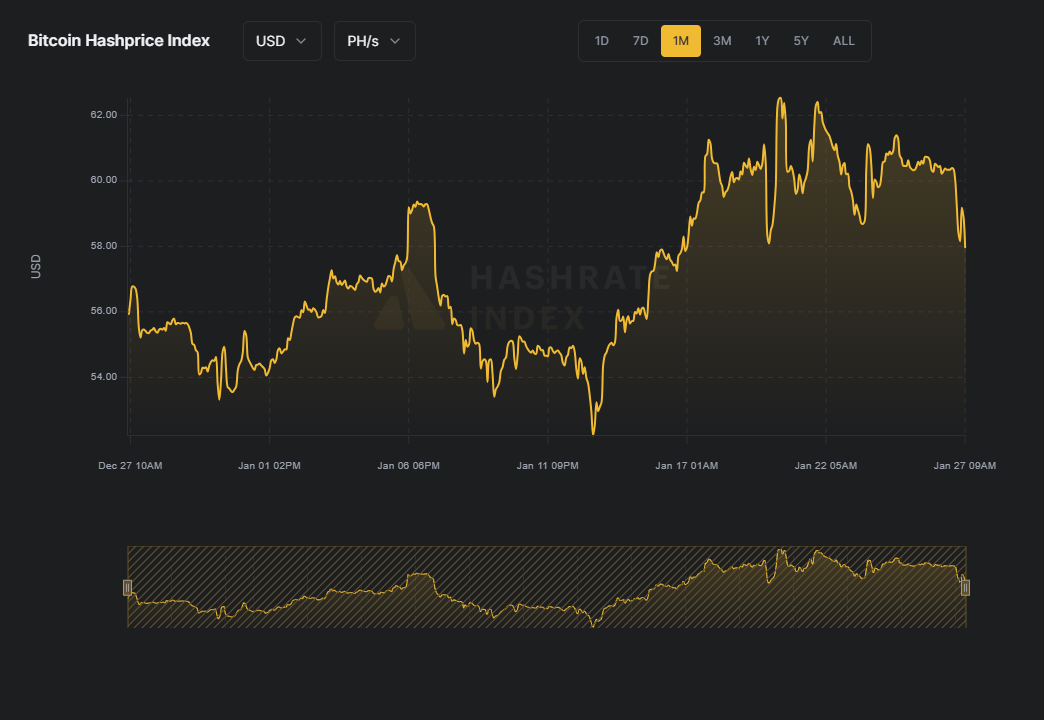Click the Jan 11 09PM date label
The height and width of the screenshot is (720, 1044).
coord(548,466)
